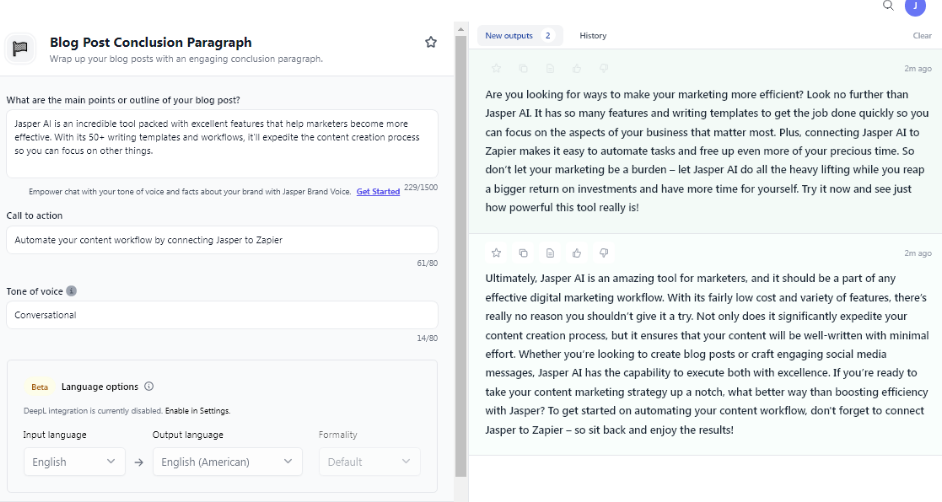The width and height of the screenshot is (942, 502).
Task: Click the Blog Post Conclusion Paragraph title
Action: point(151,42)
